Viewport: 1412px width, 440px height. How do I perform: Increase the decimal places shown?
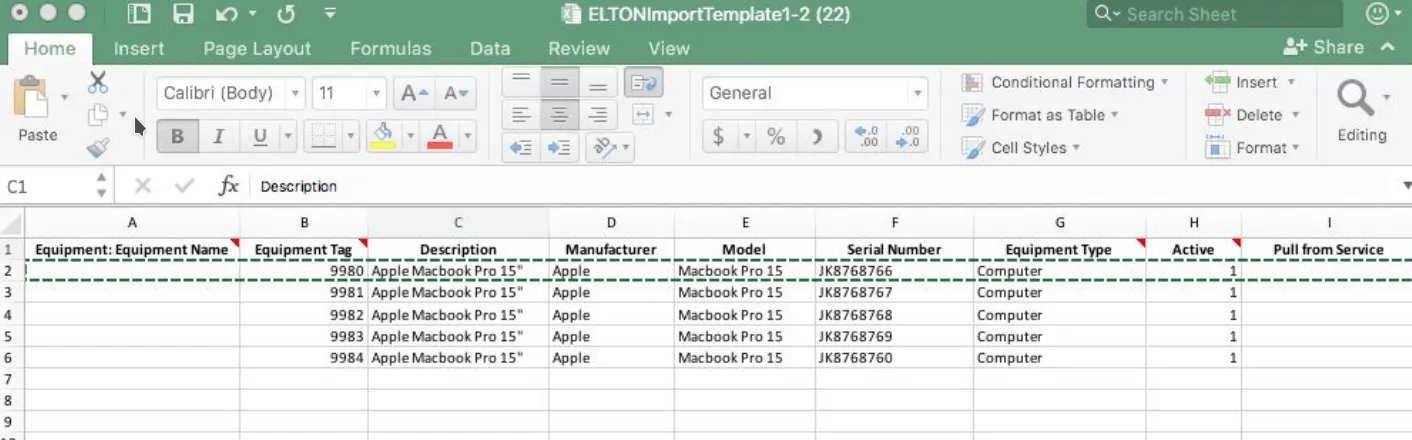pos(867,138)
